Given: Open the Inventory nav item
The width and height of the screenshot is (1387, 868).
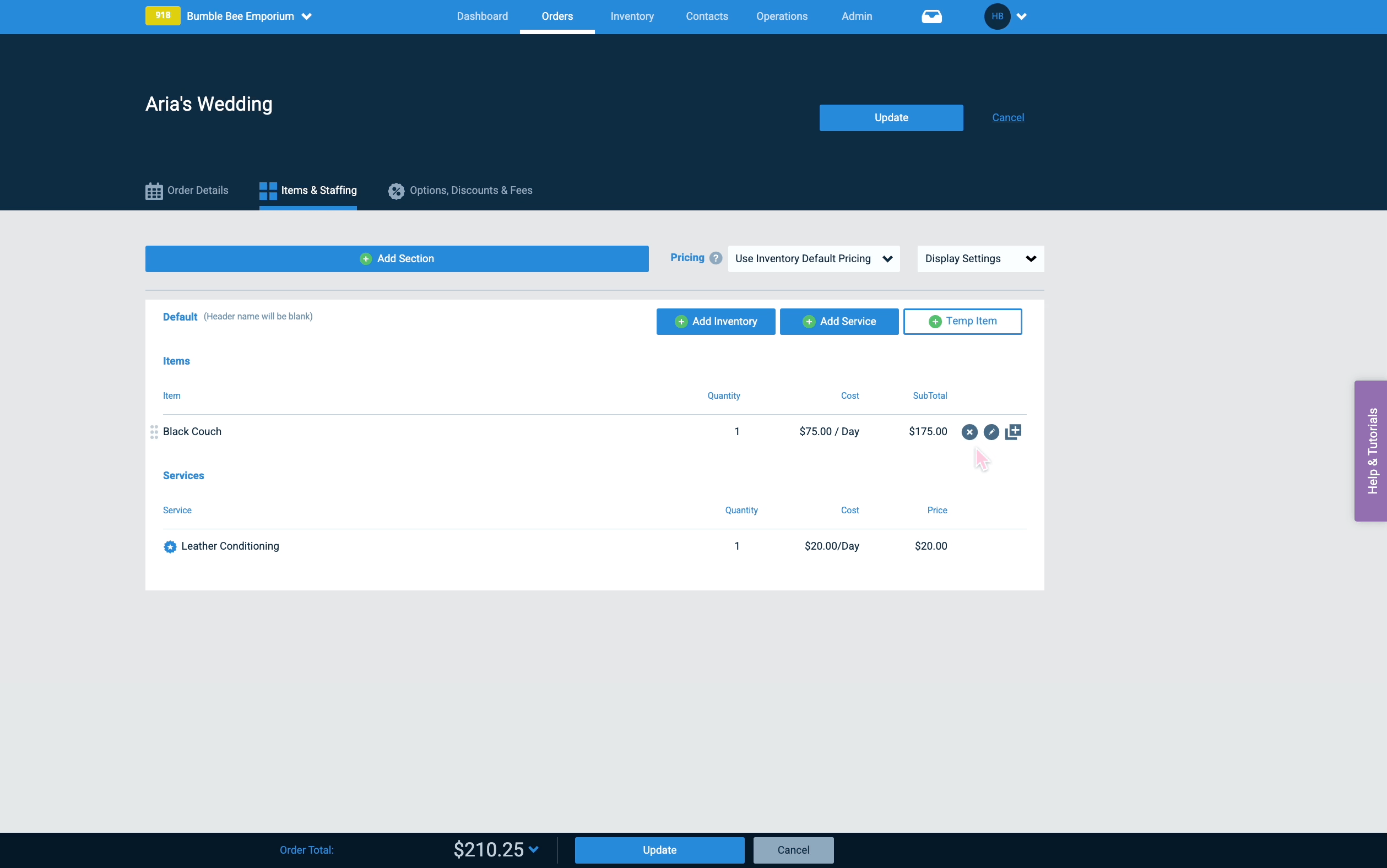Looking at the screenshot, I should tap(632, 16).
